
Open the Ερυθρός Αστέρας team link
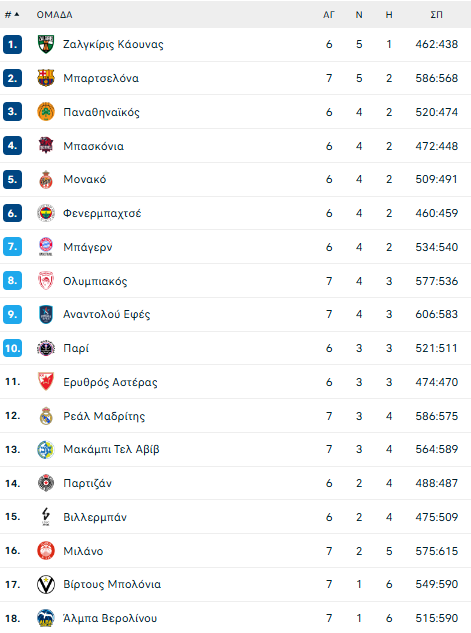coord(110,382)
